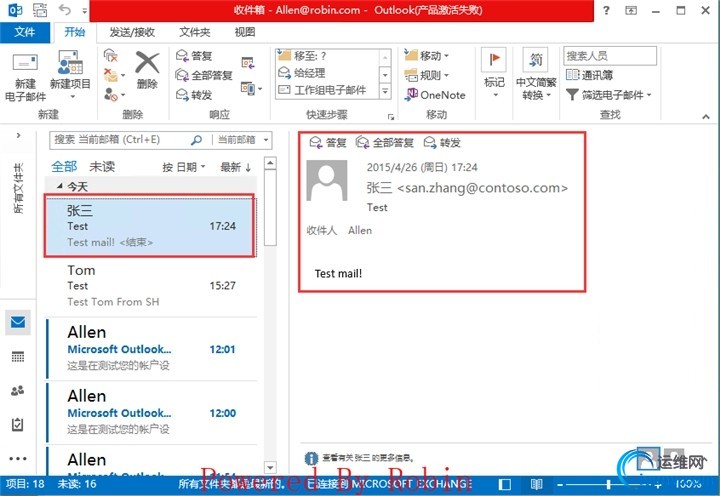Show All (全部) messages filter
720x496 pixels.
point(64,166)
